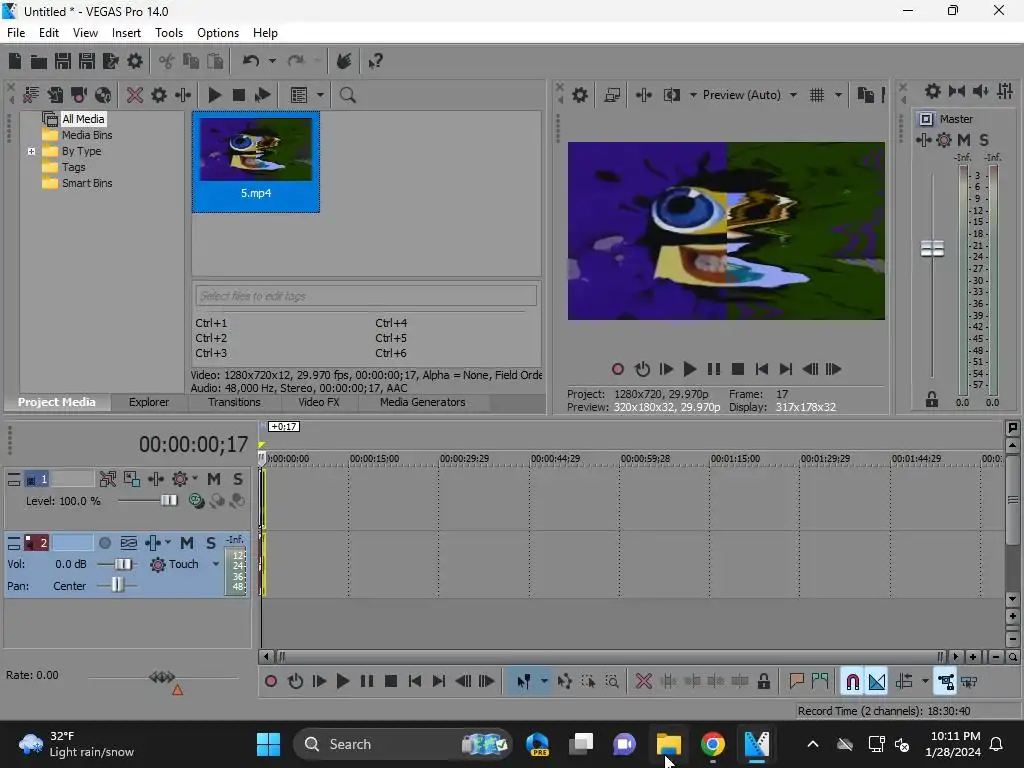Toggle Automatic Crossfades button

coord(876,682)
